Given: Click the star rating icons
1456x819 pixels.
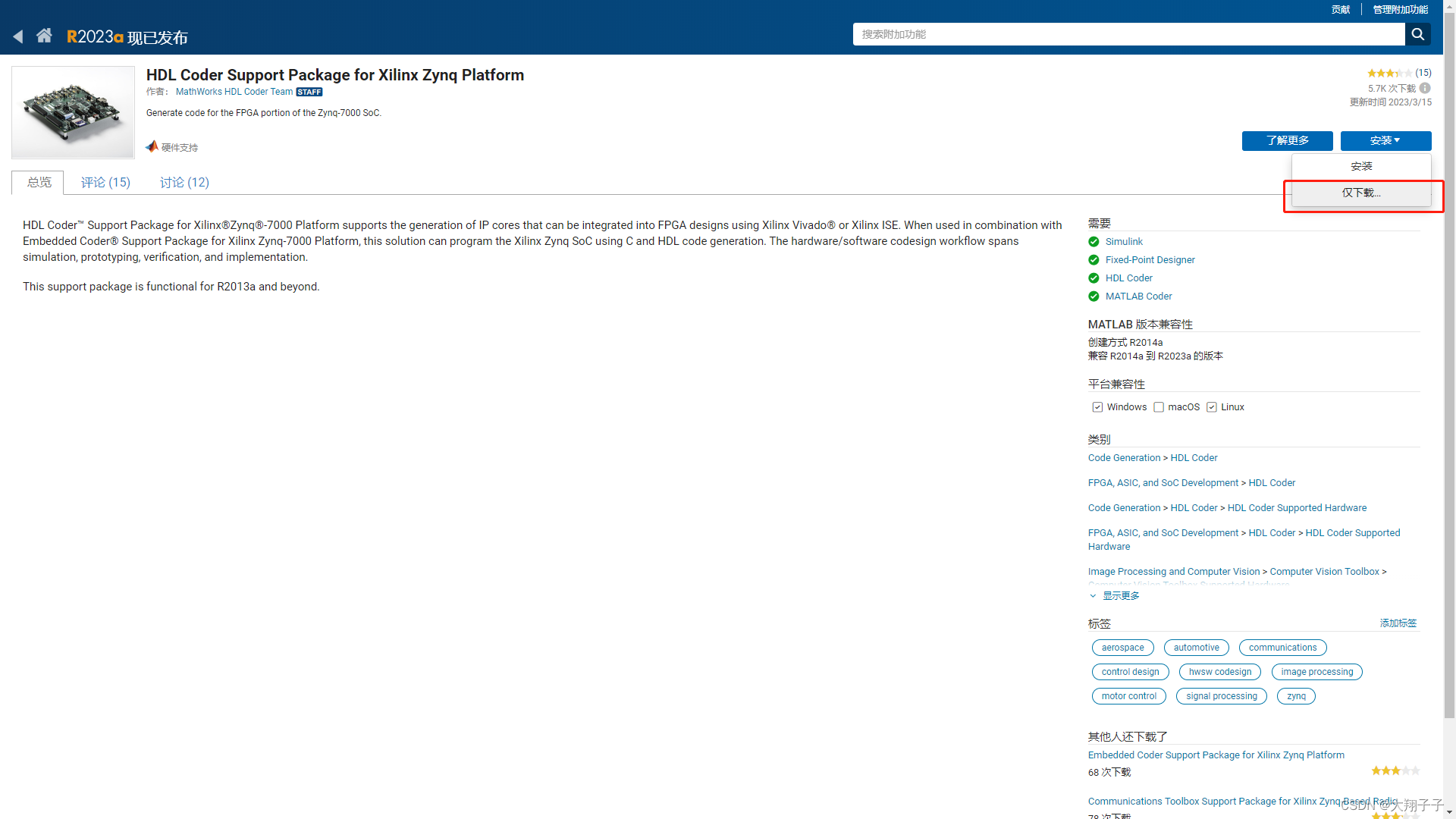Looking at the screenshot, I should pos(1389,74).
